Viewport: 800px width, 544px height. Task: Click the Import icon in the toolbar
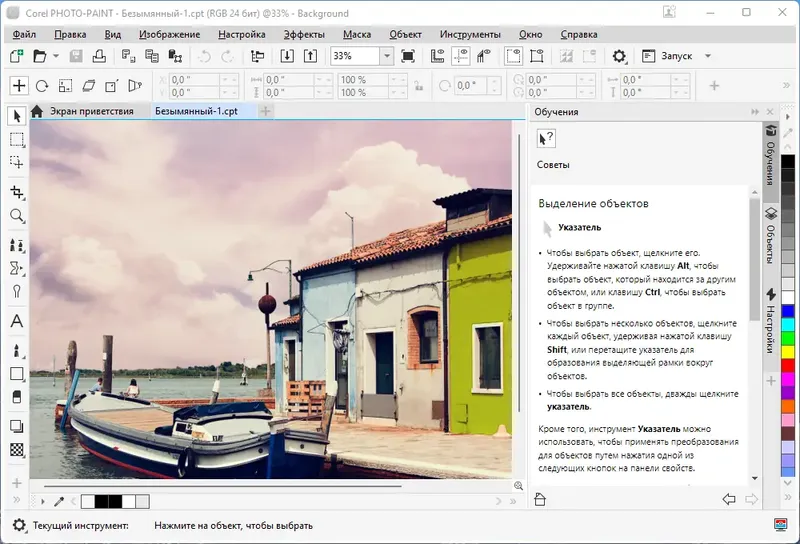coord(287,56)
